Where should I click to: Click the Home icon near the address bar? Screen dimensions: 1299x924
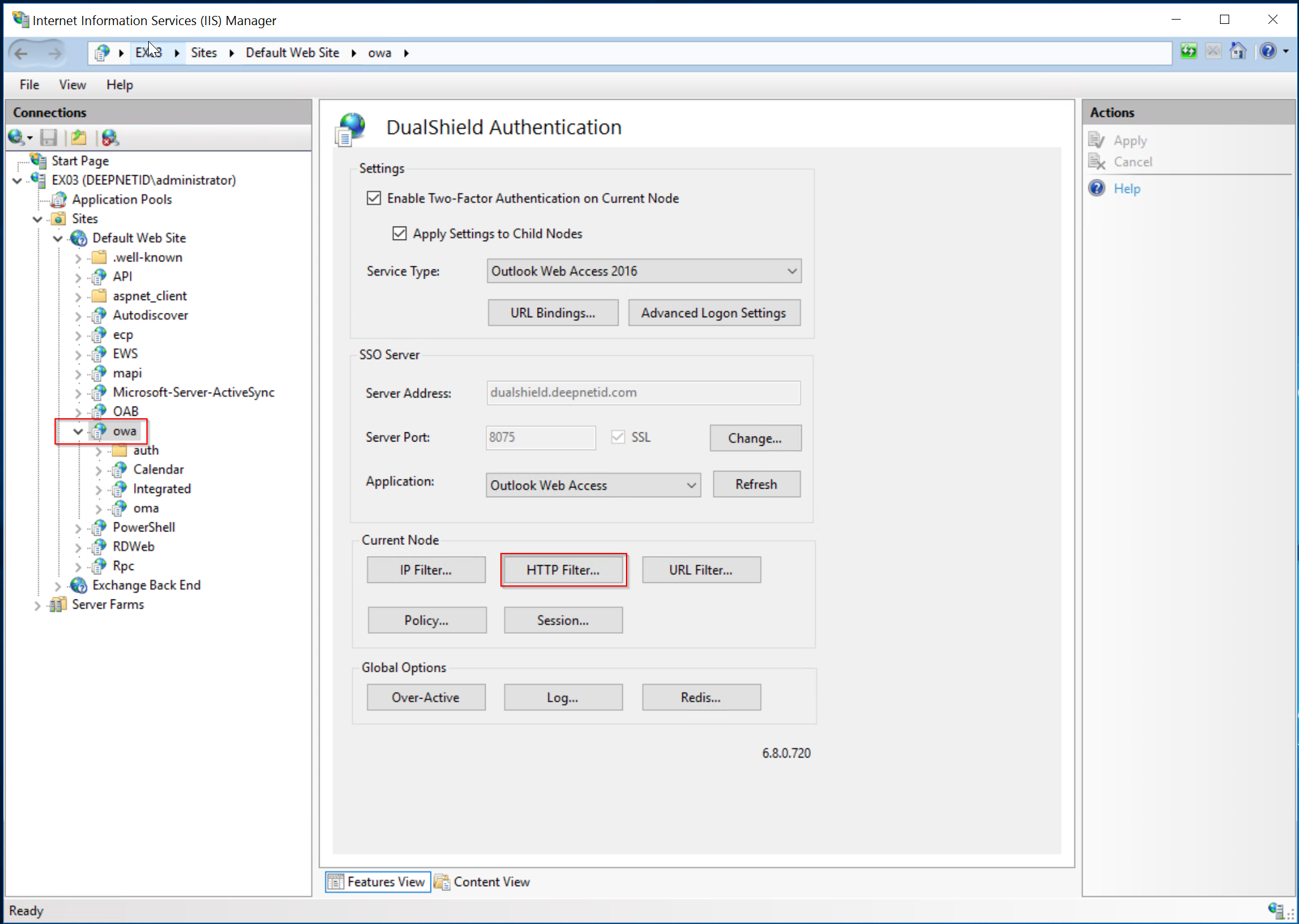coord(1238,52)
